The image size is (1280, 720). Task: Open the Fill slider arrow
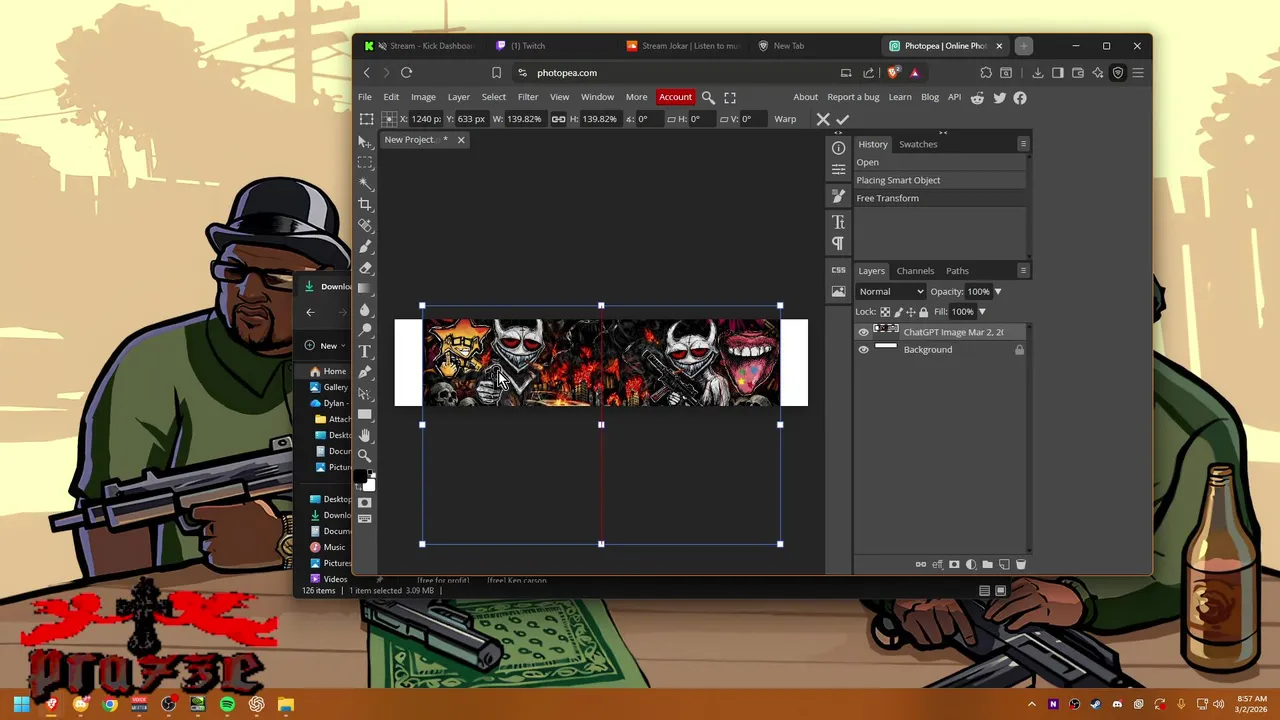point(982,312)
